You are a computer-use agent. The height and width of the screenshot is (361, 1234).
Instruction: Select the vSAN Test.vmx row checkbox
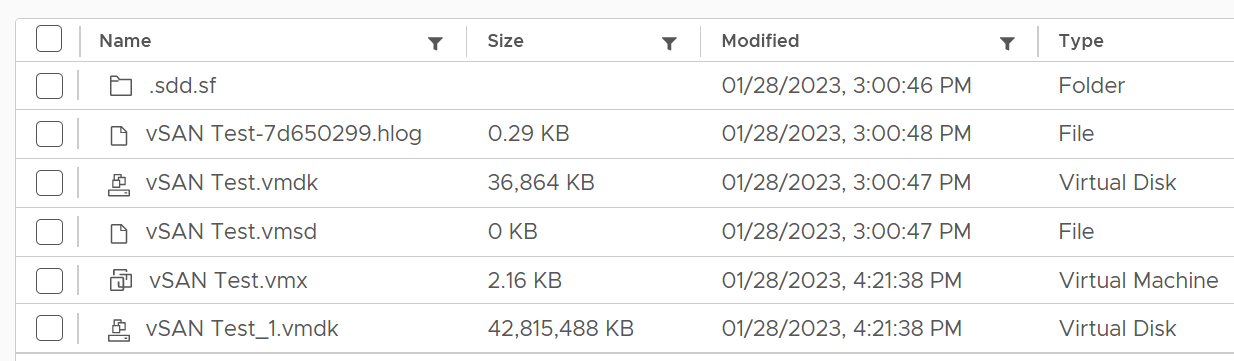point(49,280)
